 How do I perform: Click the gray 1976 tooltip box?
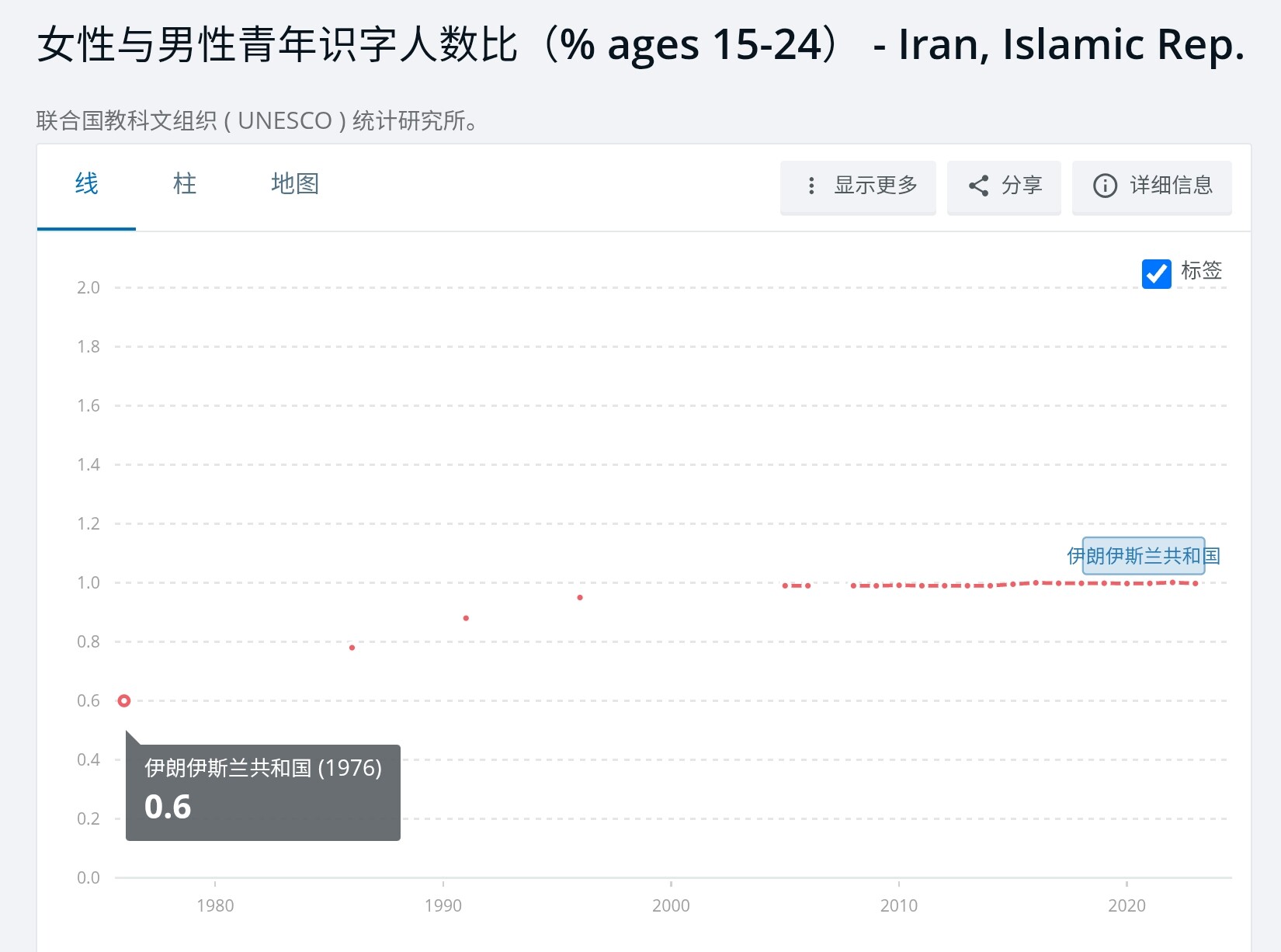(263, 792)
